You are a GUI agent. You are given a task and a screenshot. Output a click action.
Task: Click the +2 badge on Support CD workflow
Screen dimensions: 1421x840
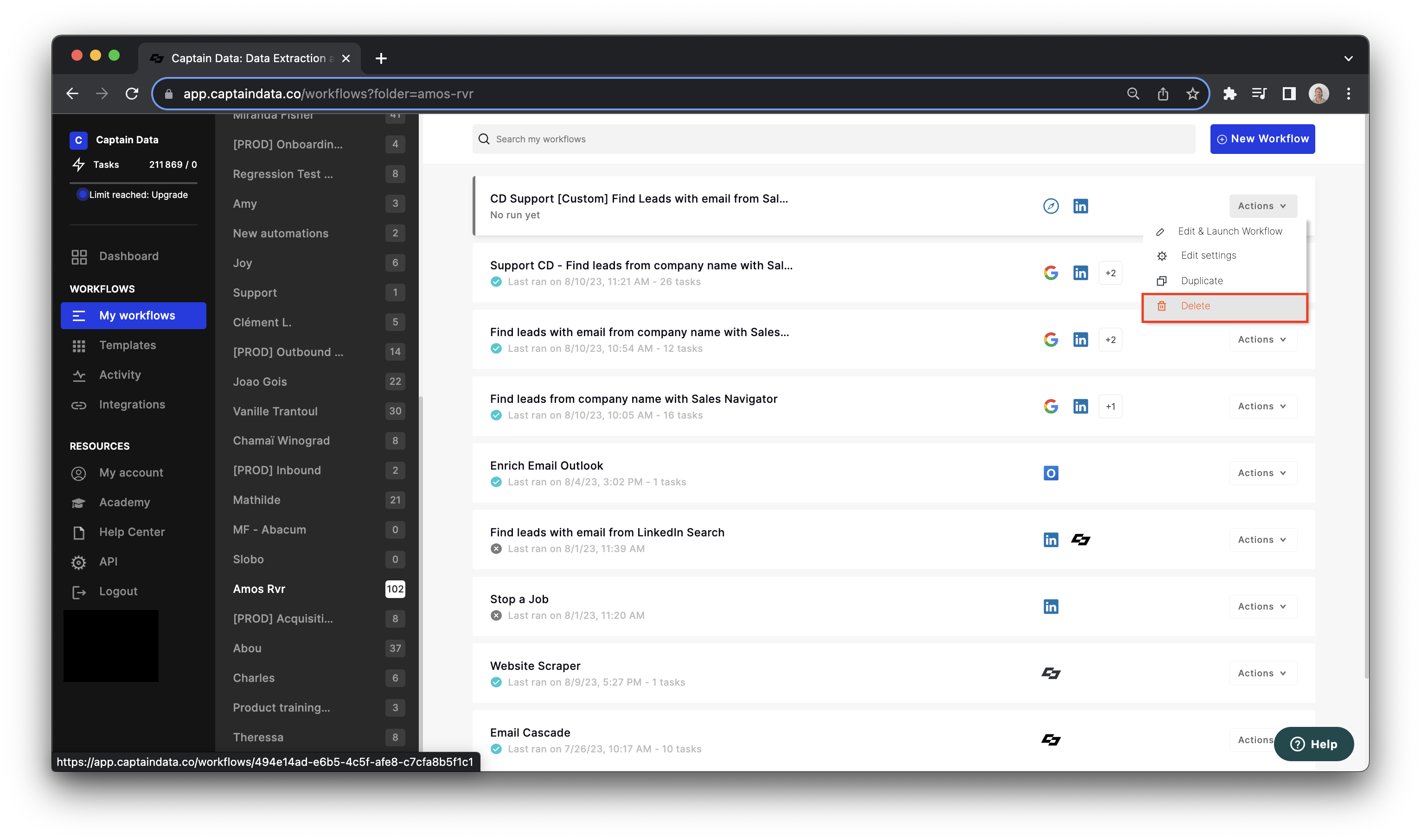pyautogui.click(x=1110, y=273)
